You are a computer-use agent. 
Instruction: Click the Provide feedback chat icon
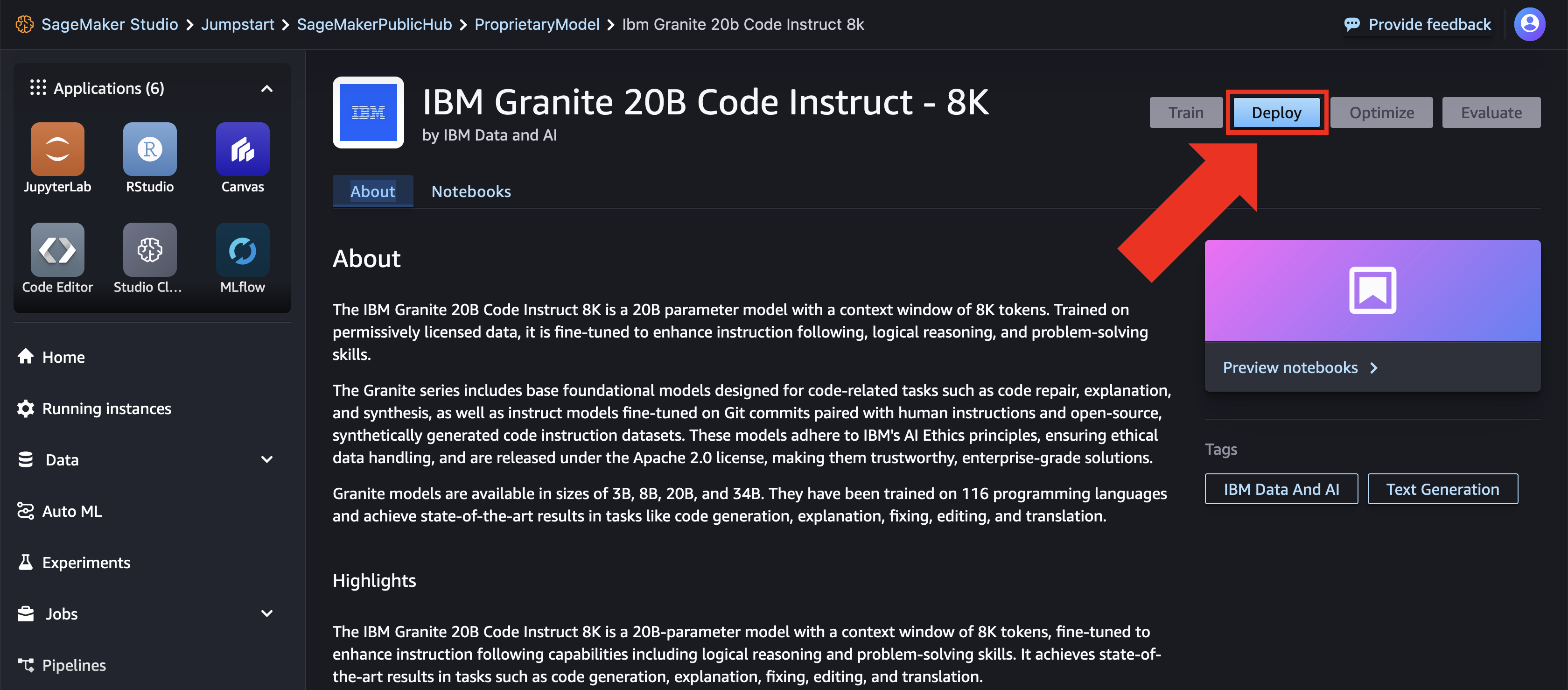point(1352,24)
